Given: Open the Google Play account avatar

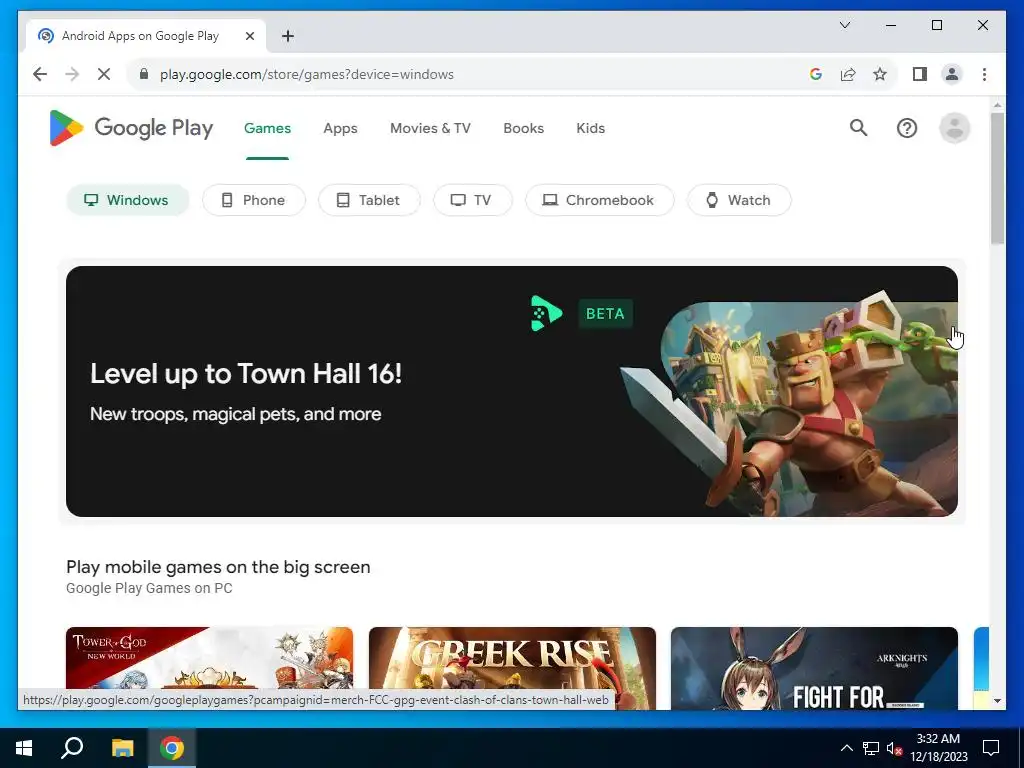Looking at the screenshot, I should 954,128.
